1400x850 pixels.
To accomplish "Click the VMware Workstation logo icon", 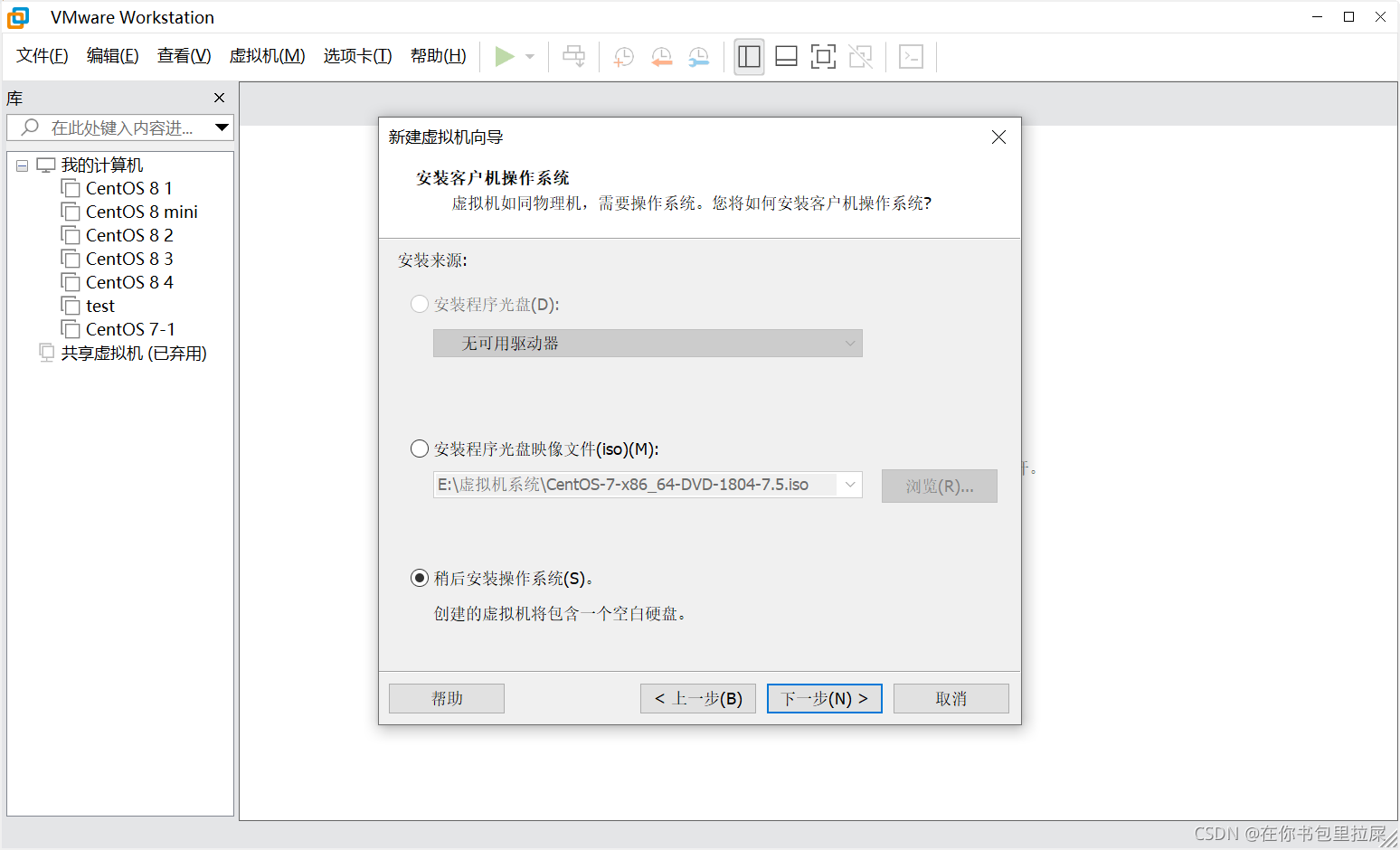I will (x=18, y=17).
